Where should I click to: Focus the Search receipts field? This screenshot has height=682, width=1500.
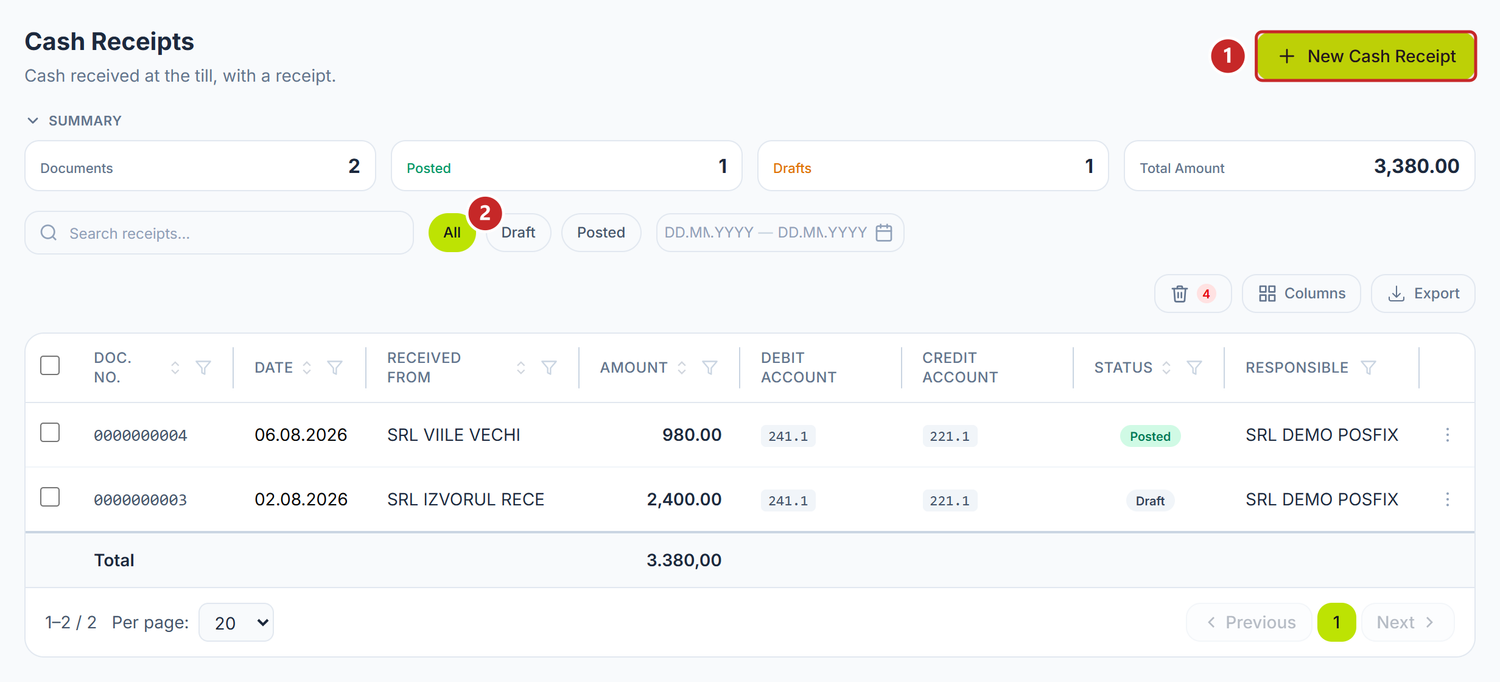coord(219,233)
